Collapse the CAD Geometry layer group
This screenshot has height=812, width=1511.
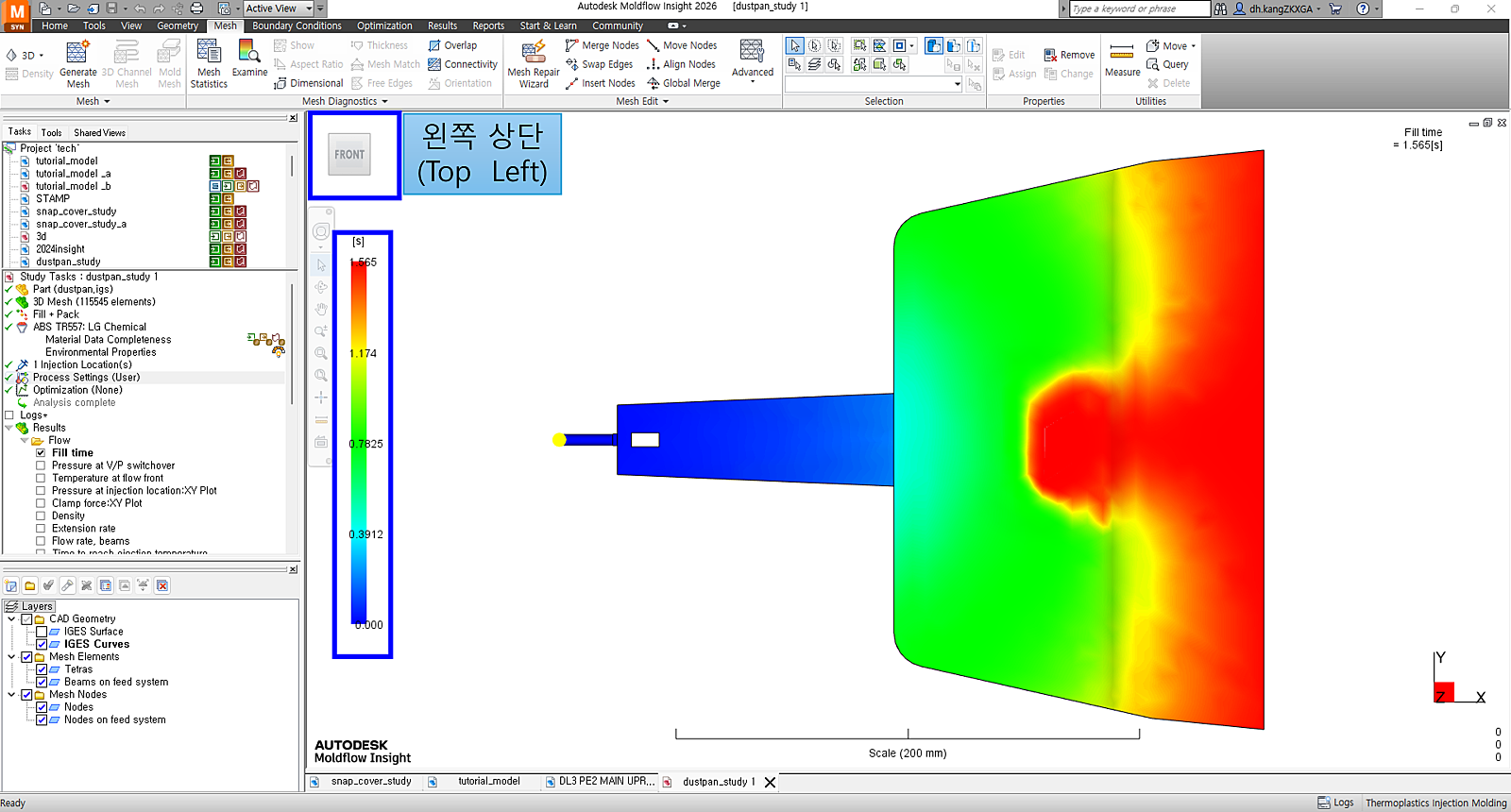click(x=11, y=619)
